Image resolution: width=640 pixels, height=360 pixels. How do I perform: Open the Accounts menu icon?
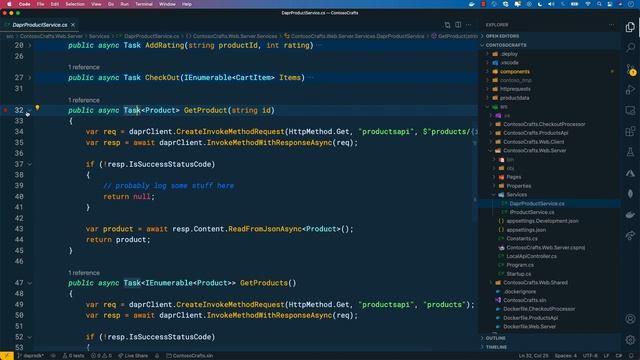[x=630, y=319]
